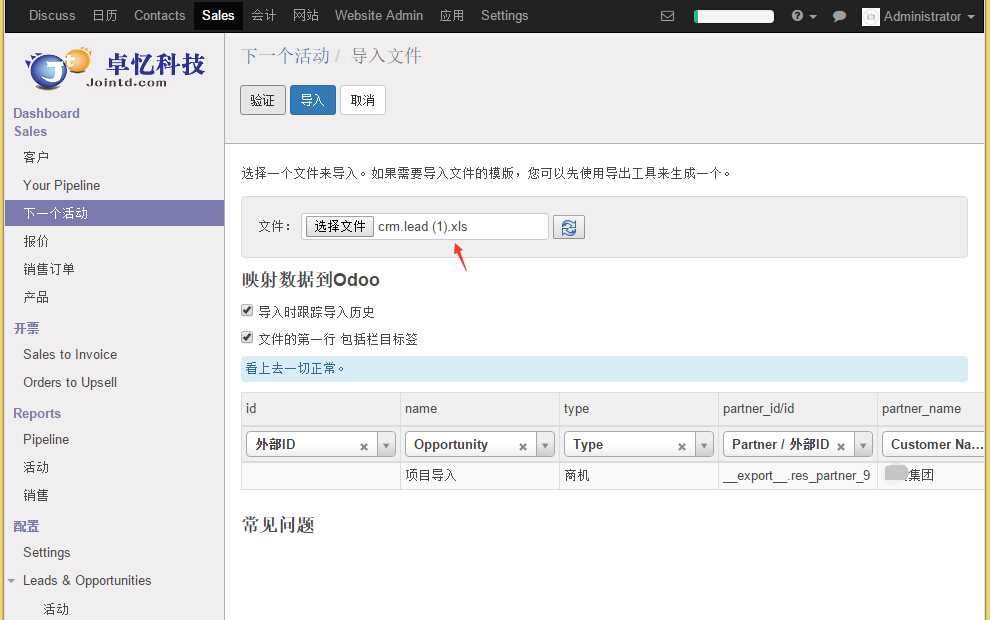Click the Administrator avatar image
This screenshot has height=620, width=990.
870,16
